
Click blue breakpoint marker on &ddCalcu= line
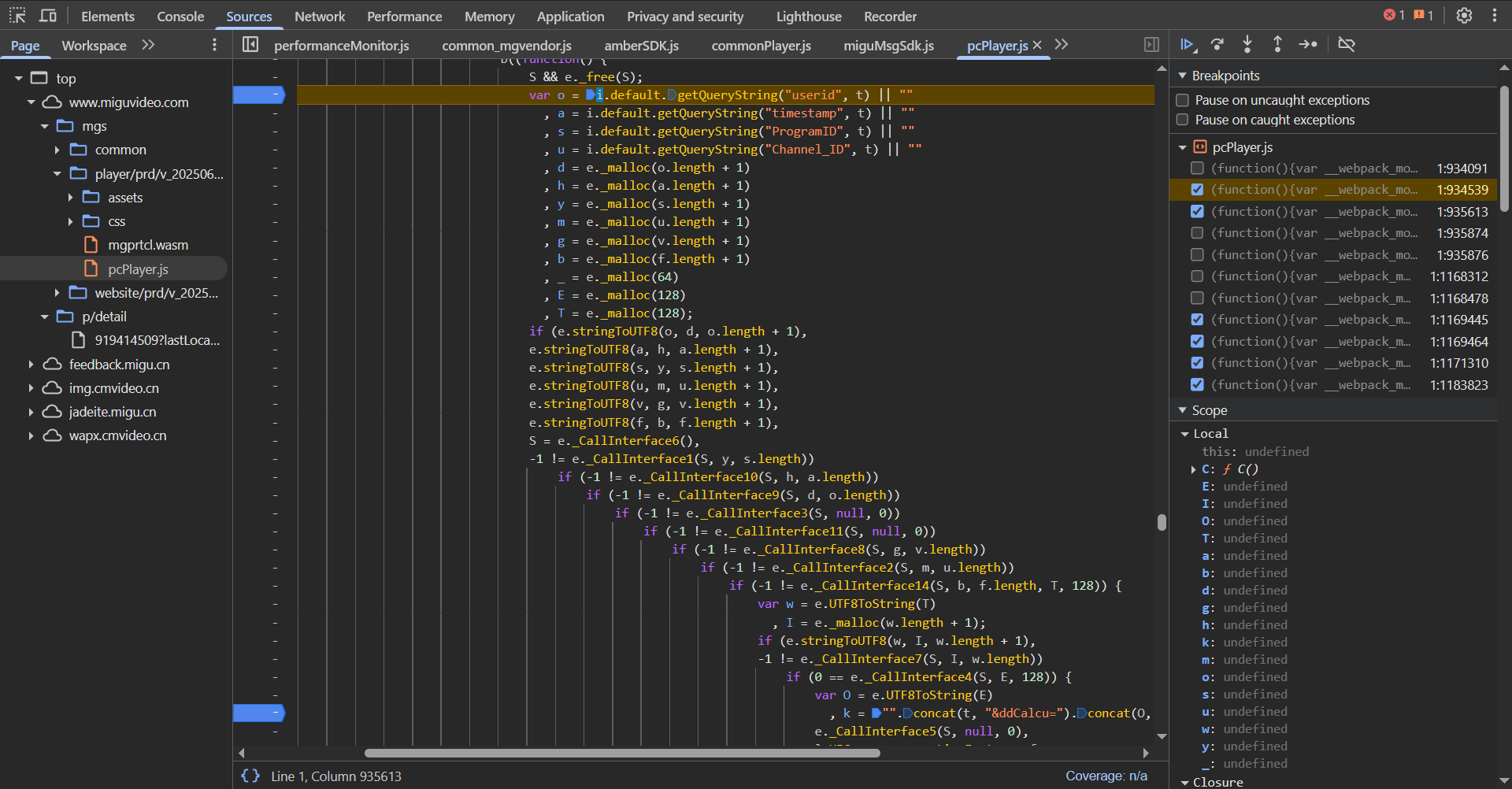click(259, 713)
